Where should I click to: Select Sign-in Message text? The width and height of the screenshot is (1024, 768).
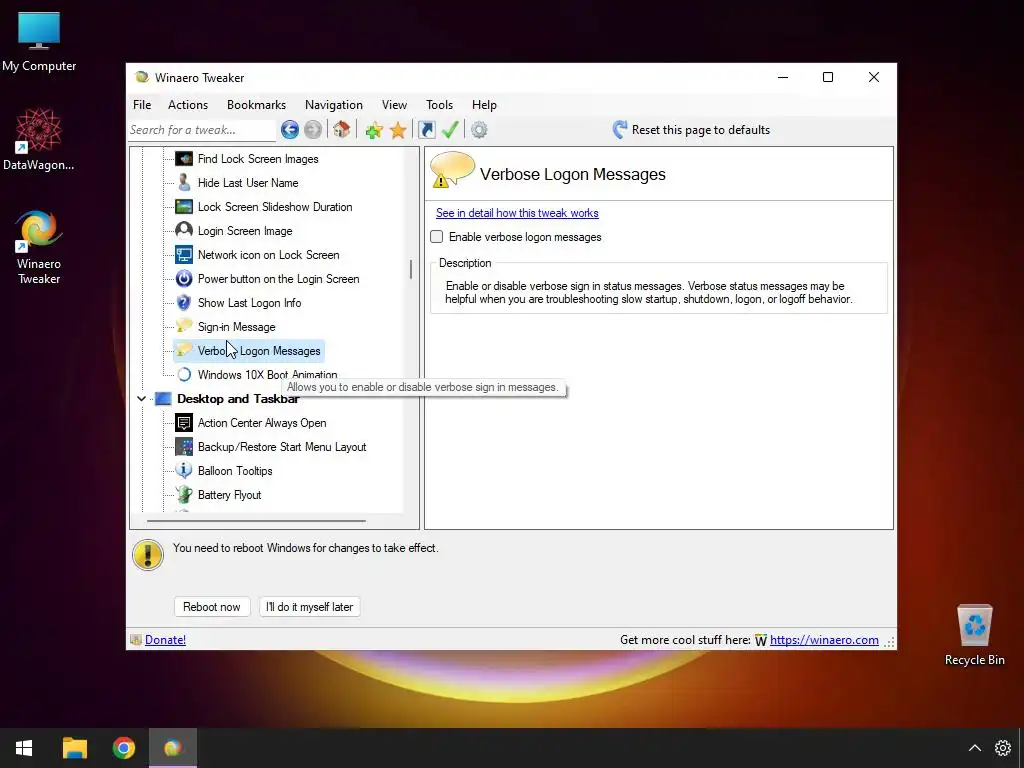(236, 327)
